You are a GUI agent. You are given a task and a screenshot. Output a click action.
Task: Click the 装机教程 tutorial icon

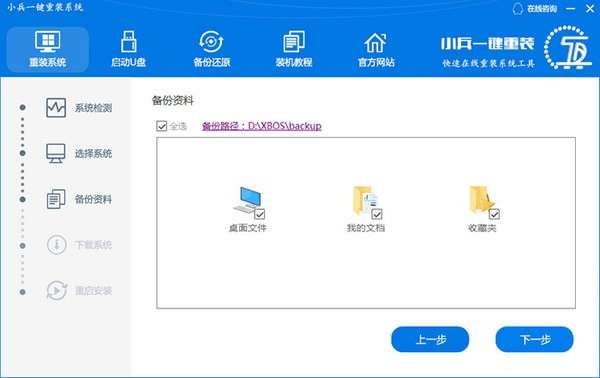tap(294, 42)
